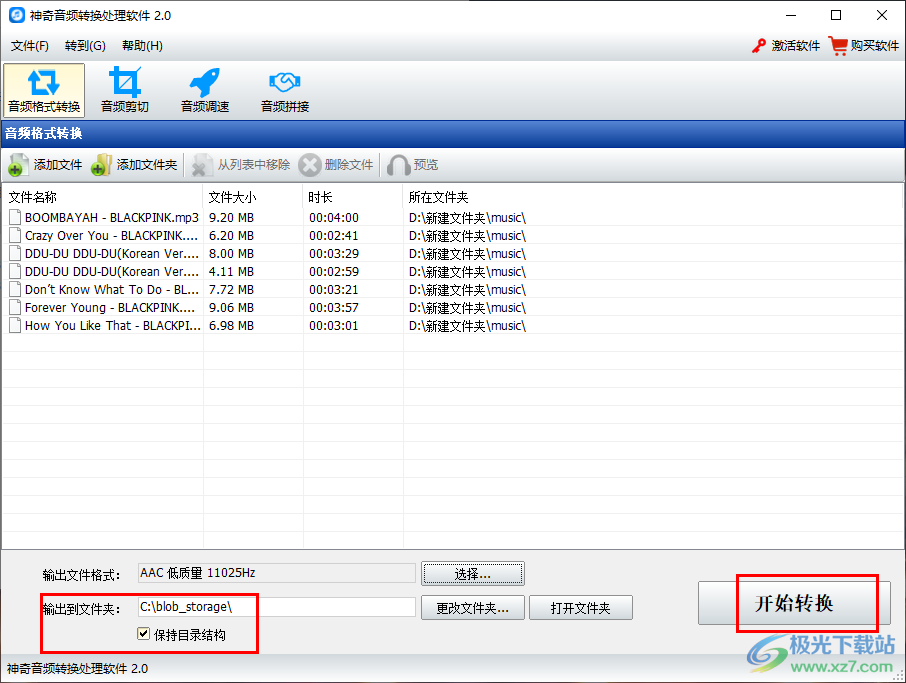
Task: Click the 选择... format button
Action: [473, 574]
